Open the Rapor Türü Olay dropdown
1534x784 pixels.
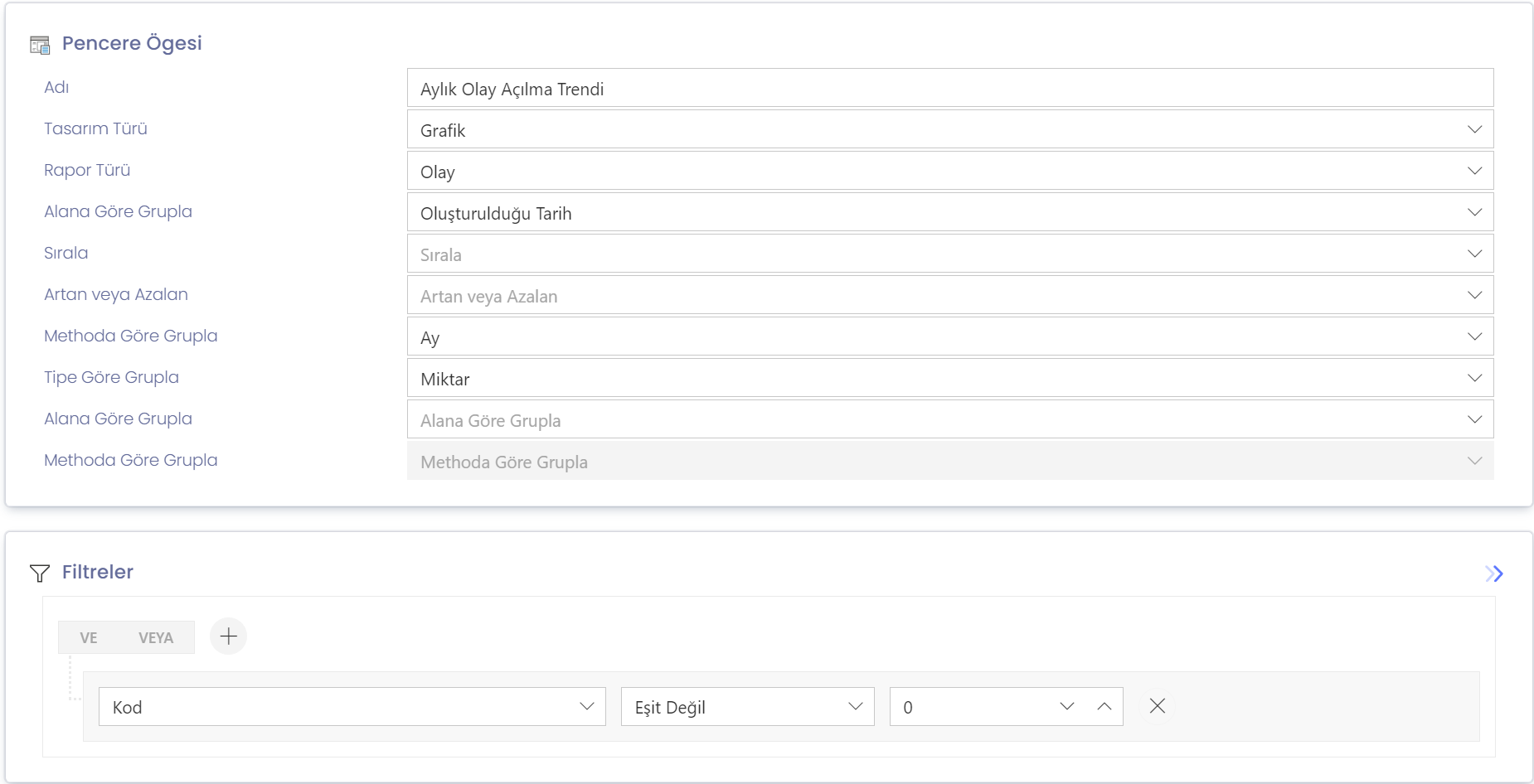pyautogui.click(x=950, y=171)
